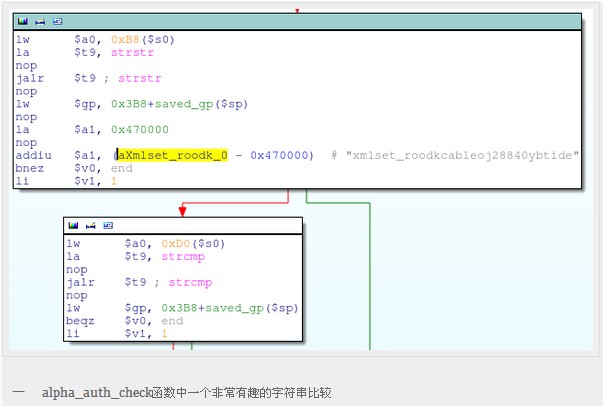Click the pink strstr symbol on the la line

pyautogui.click(x=132, y=53)
